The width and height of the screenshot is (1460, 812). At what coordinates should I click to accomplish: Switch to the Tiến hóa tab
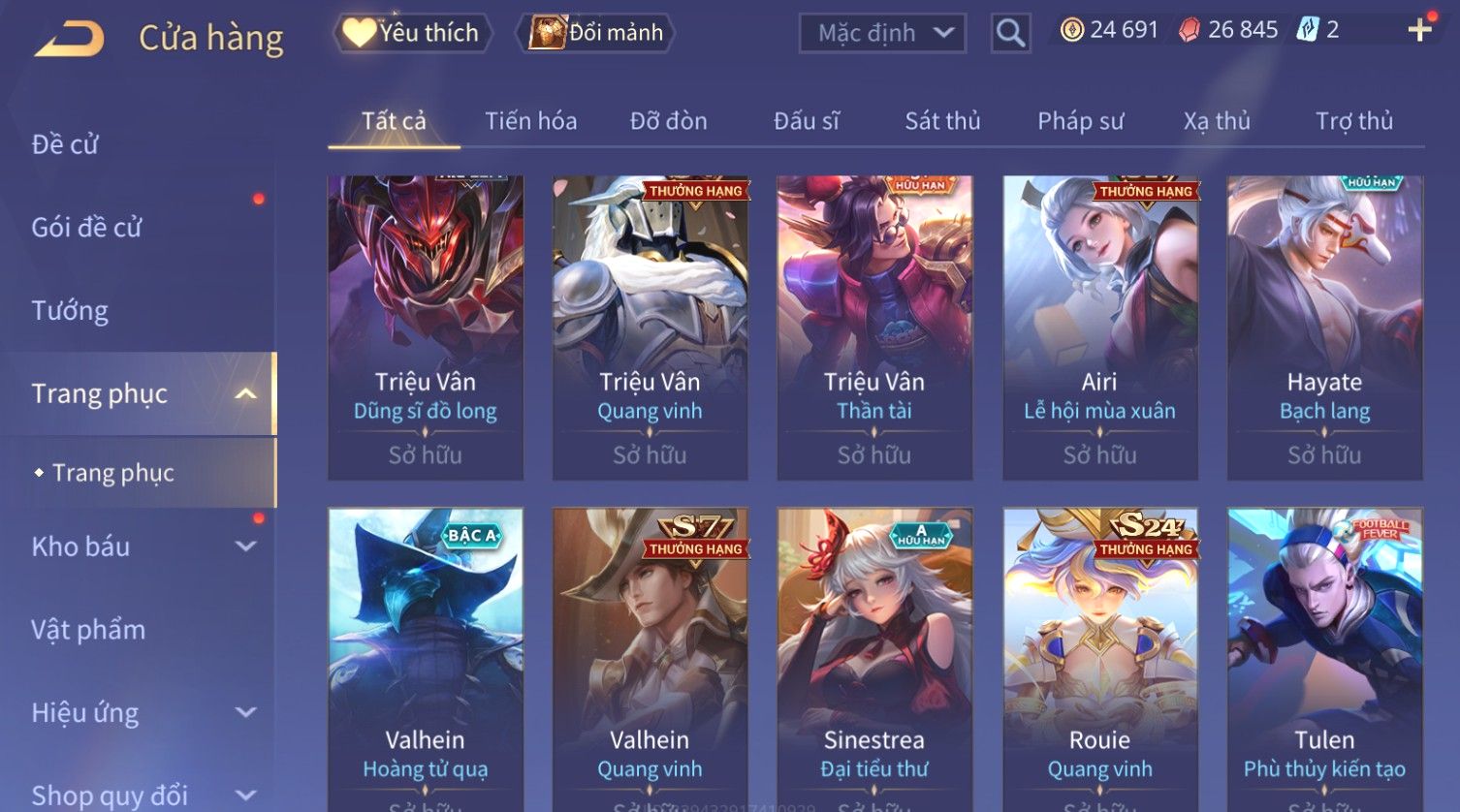[530, 121]
